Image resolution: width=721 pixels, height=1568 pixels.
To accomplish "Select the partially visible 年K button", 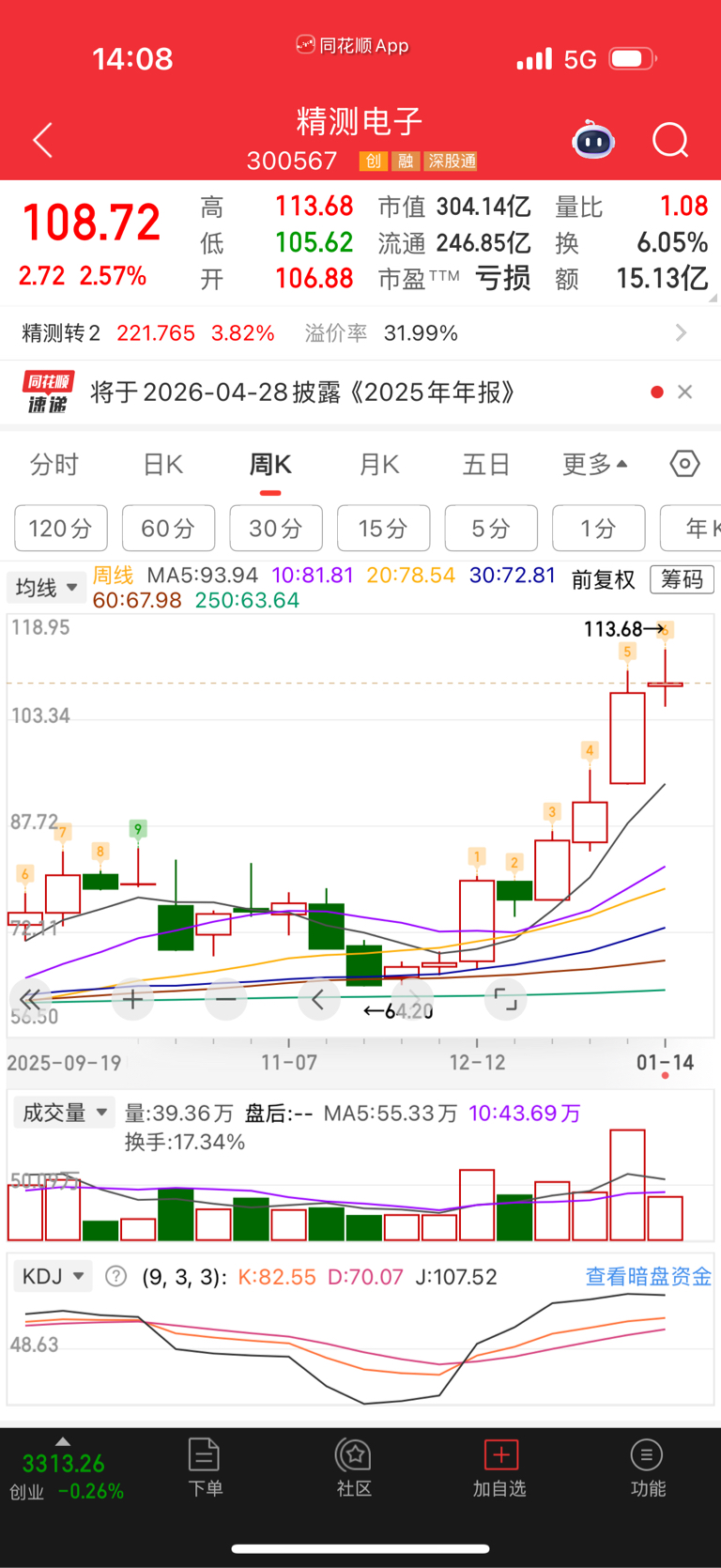I will [691, 529].
